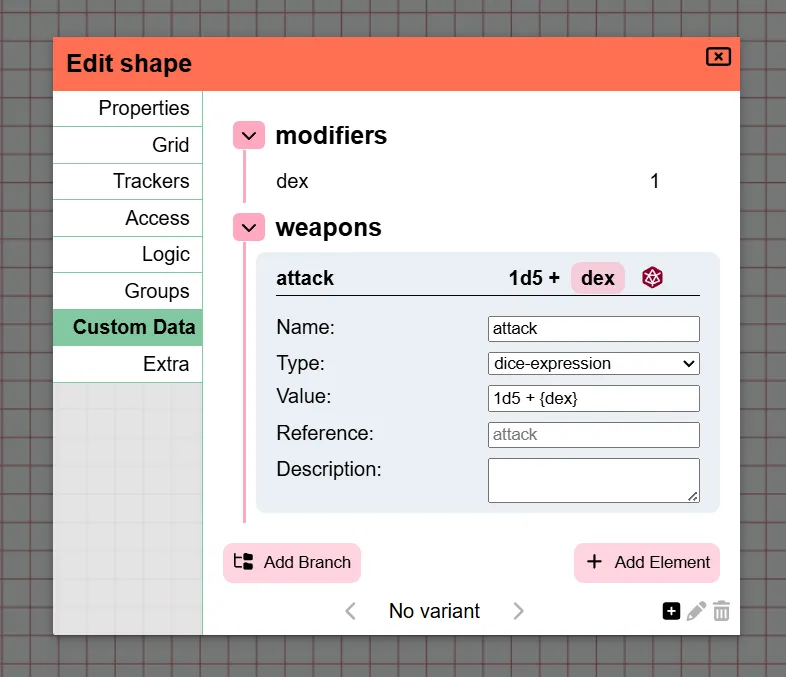Click the dex reference chip
The height and width of the screenshot is (677, 786).
(x=598, y=278)
